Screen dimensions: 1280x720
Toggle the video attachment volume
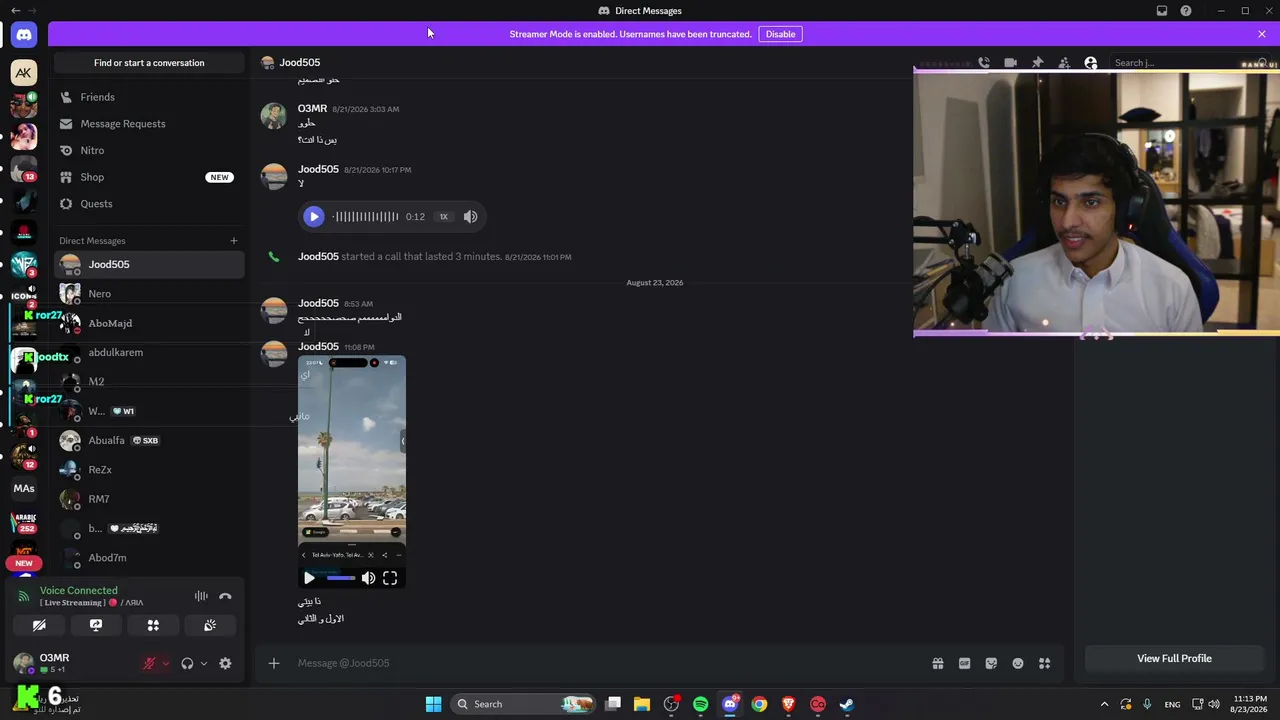[368, 578]
